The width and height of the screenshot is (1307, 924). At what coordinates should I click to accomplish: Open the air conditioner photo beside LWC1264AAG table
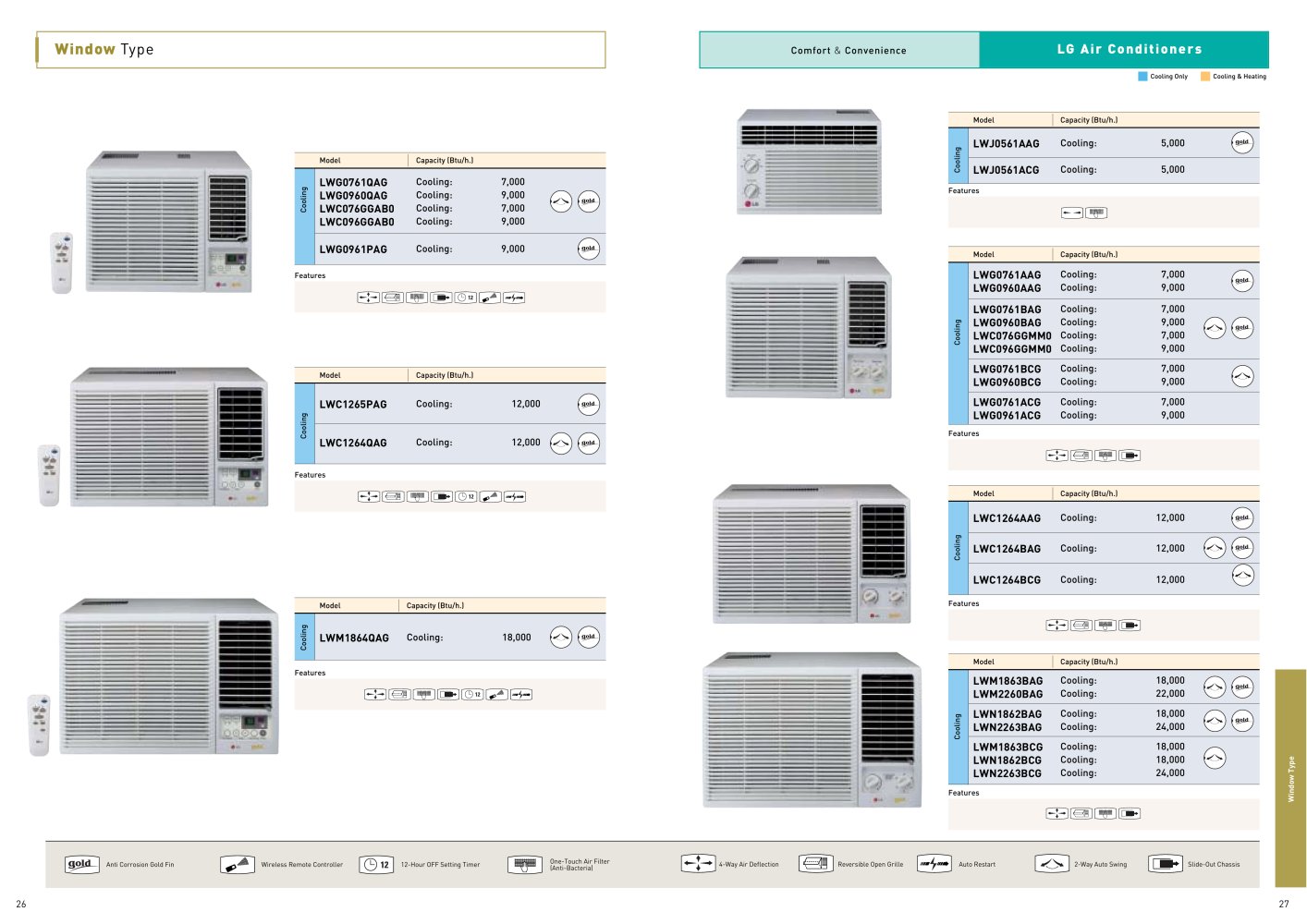(x=812, y=553)
